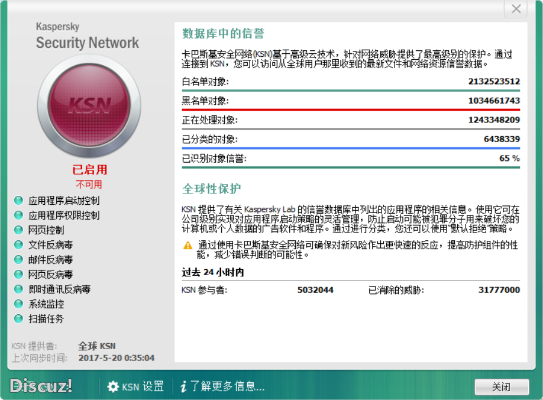The height and width of the screenshot is (400, 543).
Task: Click the 不可用 status text
Action: pos(89,184)
